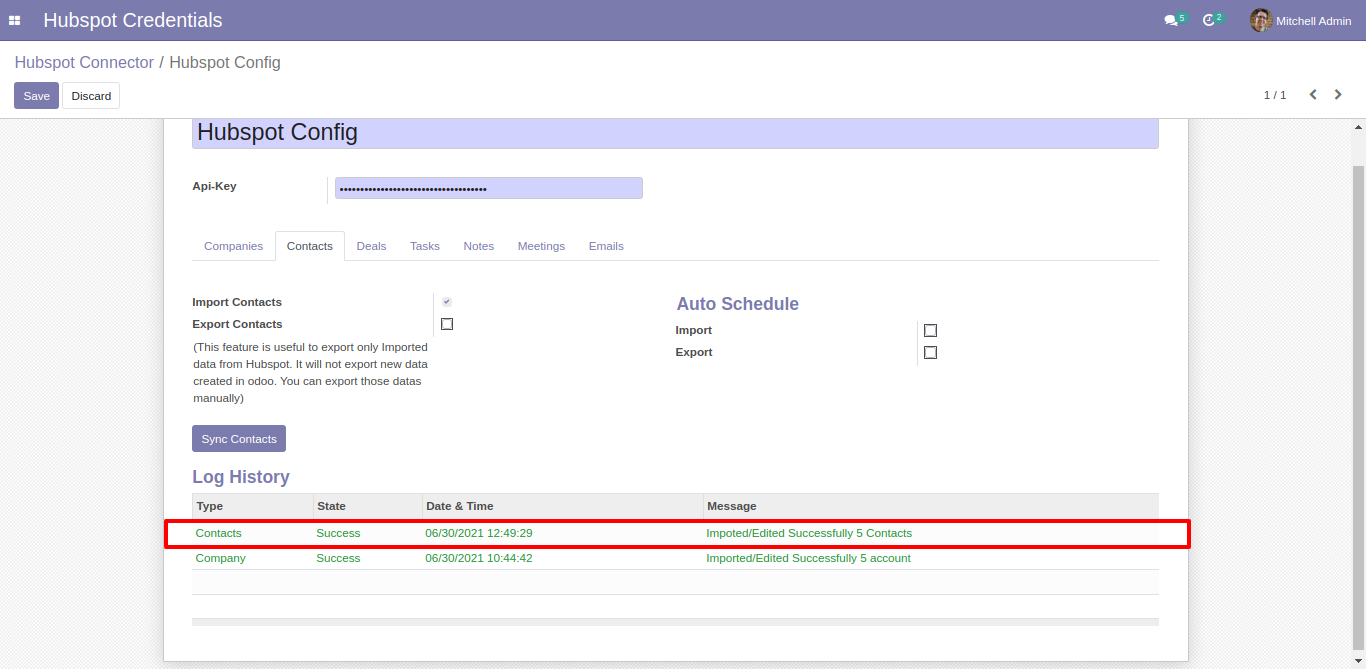Viewport: 1366px width, 669px height.
Task: Click message 'Impoted/Edited Successfully 5 Contacts'
Action: [x=809, y=533]
